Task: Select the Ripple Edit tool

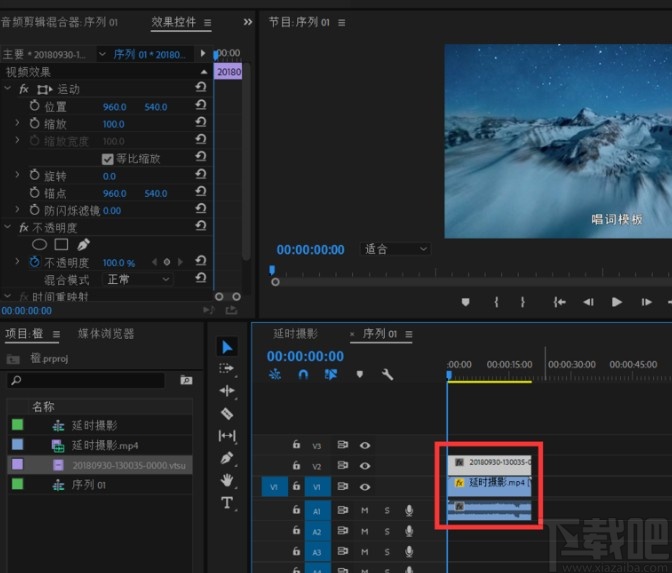Action: 227,390
